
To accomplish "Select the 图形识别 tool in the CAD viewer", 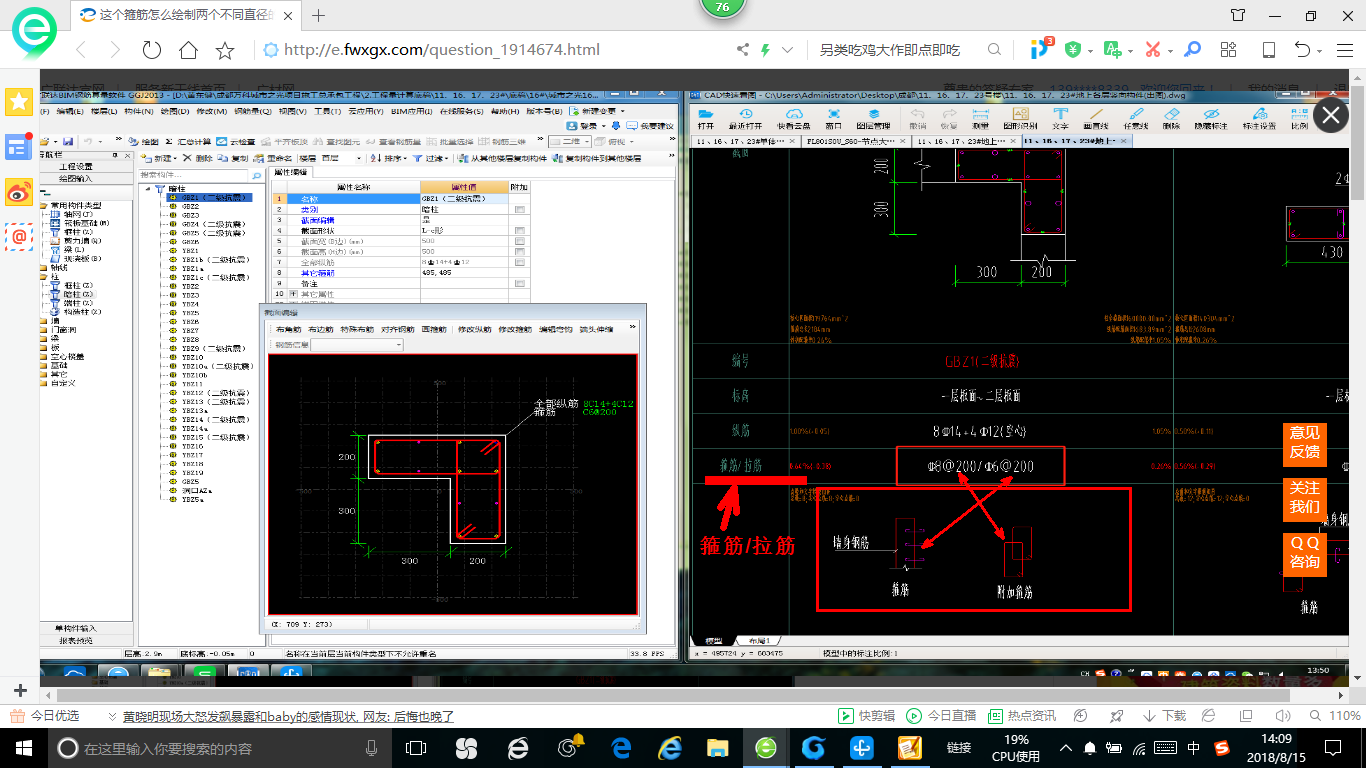I will 1020,119.
